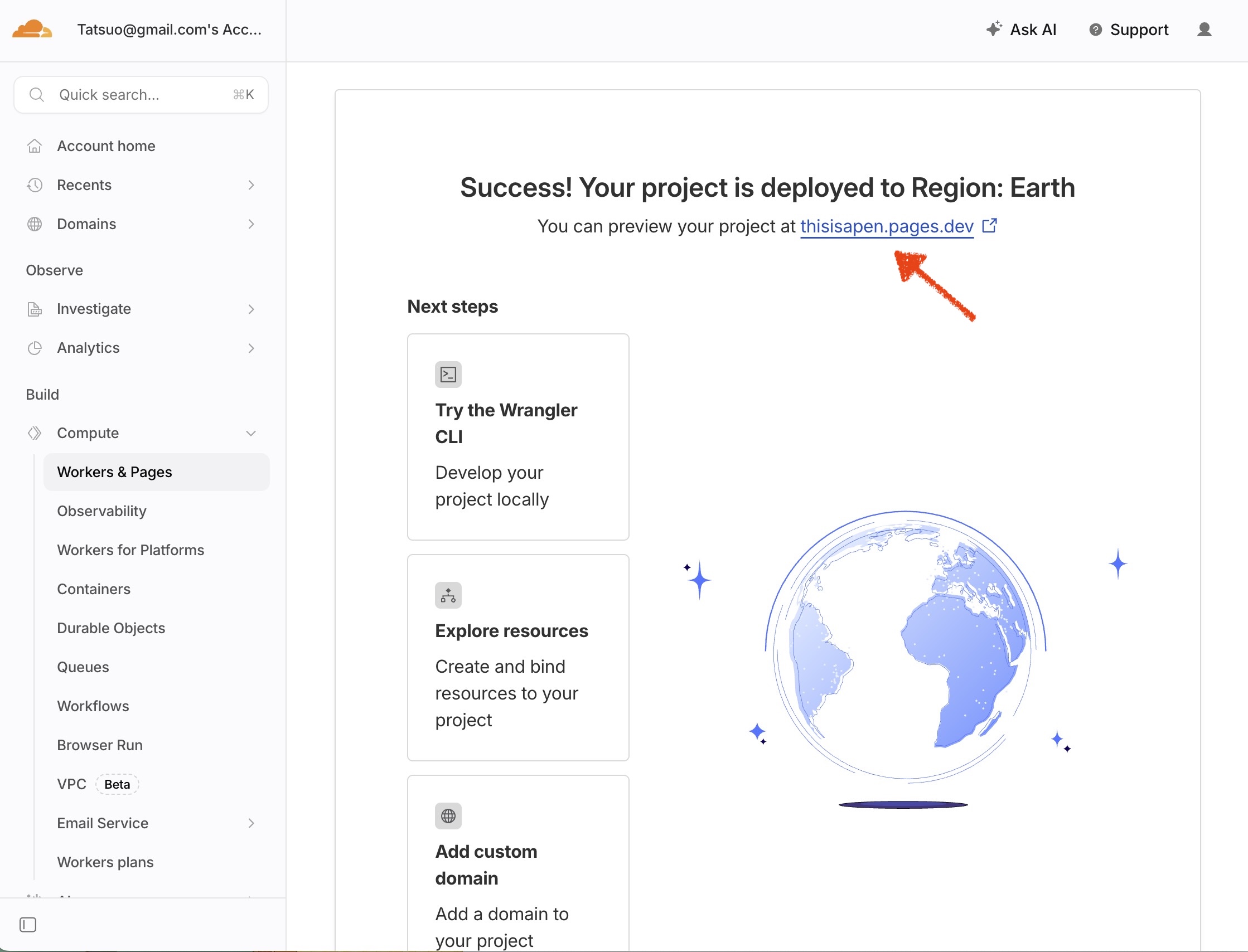Click the Analytics pie chart icon
This screenshot has width=1248, height=952.
click(35, 348)
